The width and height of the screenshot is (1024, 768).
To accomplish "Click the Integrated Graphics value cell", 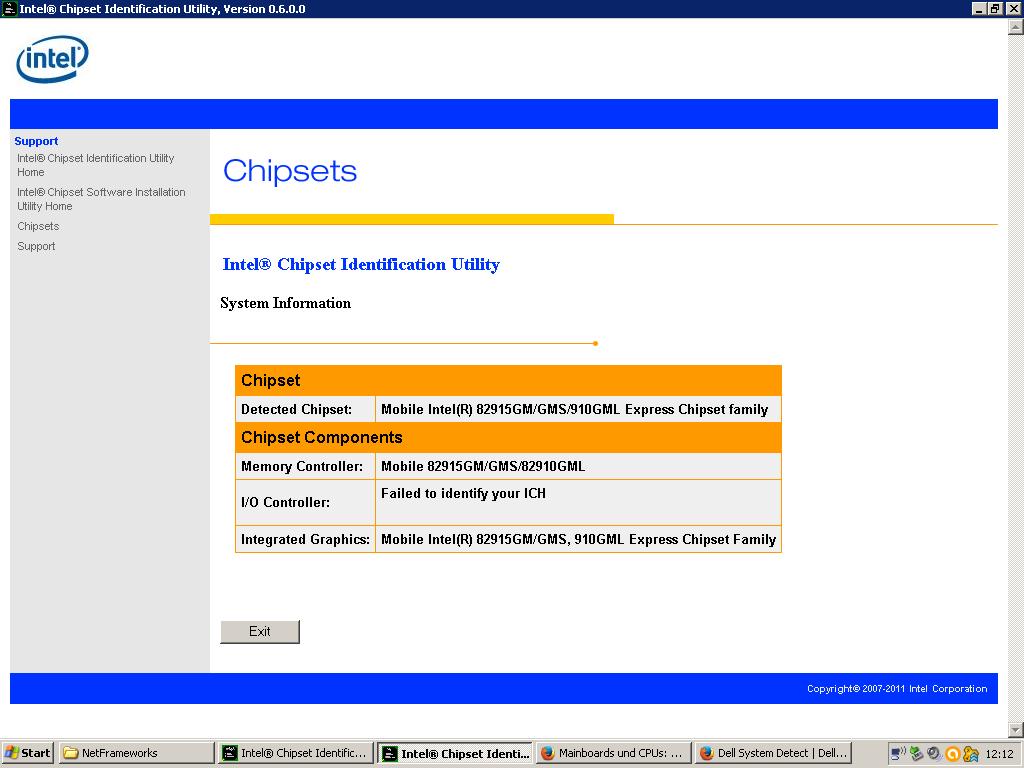I will tap(578, 539).
